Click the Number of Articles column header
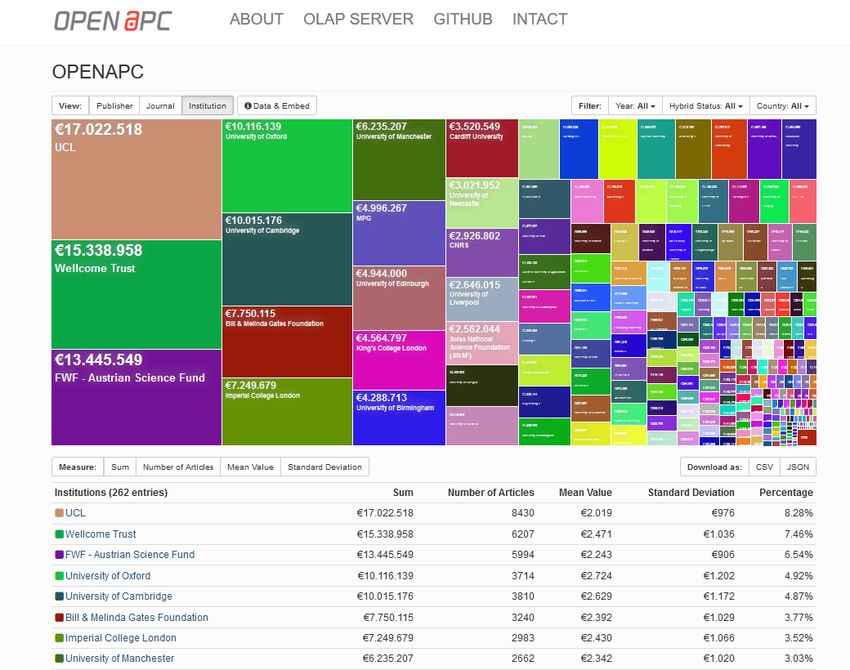850x670 pixels. (491, 492)
